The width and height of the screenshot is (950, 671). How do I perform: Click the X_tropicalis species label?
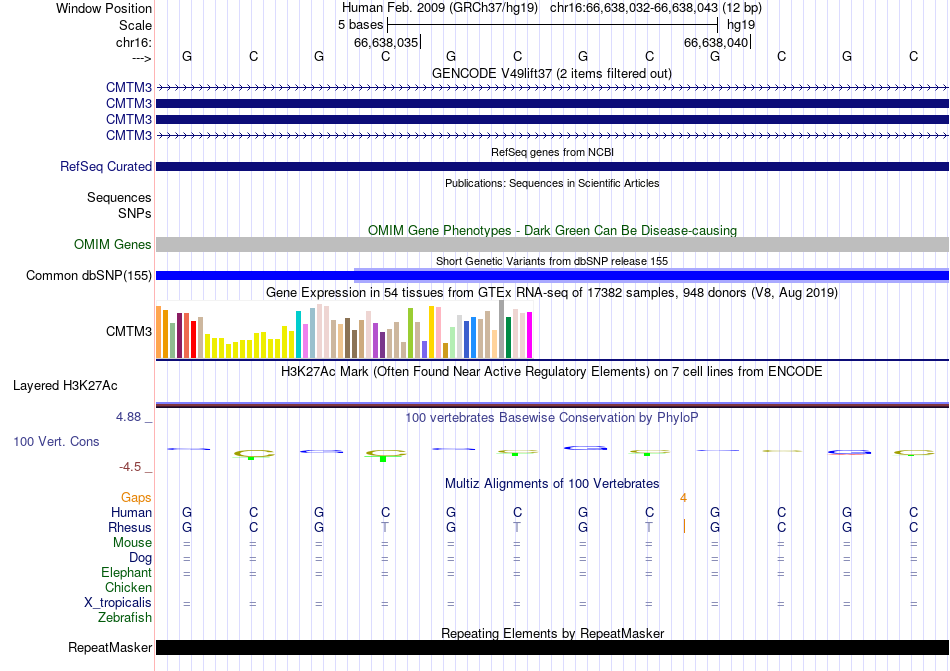click(118, 603)
